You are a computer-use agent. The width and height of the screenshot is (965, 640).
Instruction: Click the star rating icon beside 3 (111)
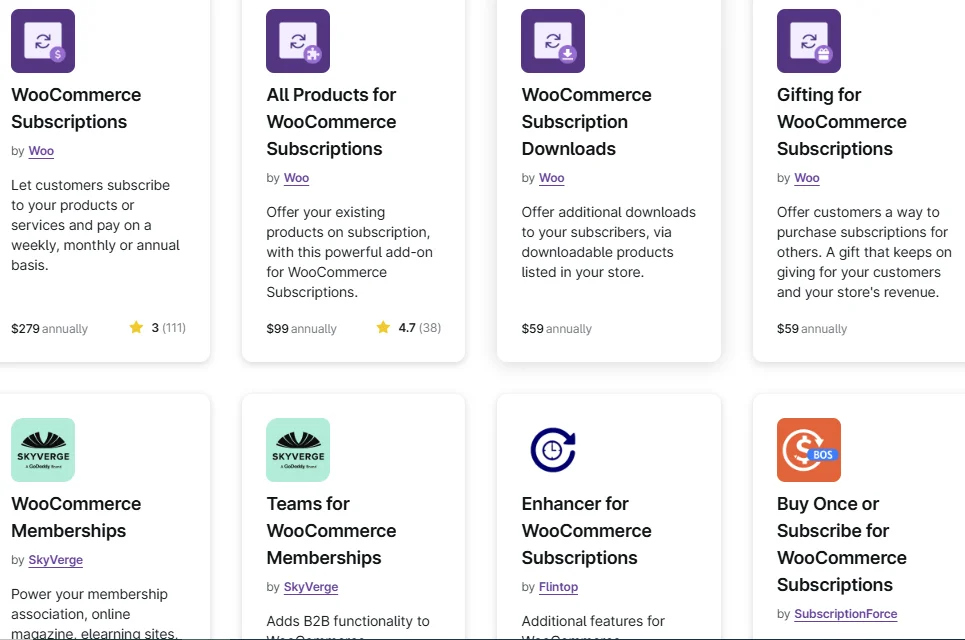136,327
